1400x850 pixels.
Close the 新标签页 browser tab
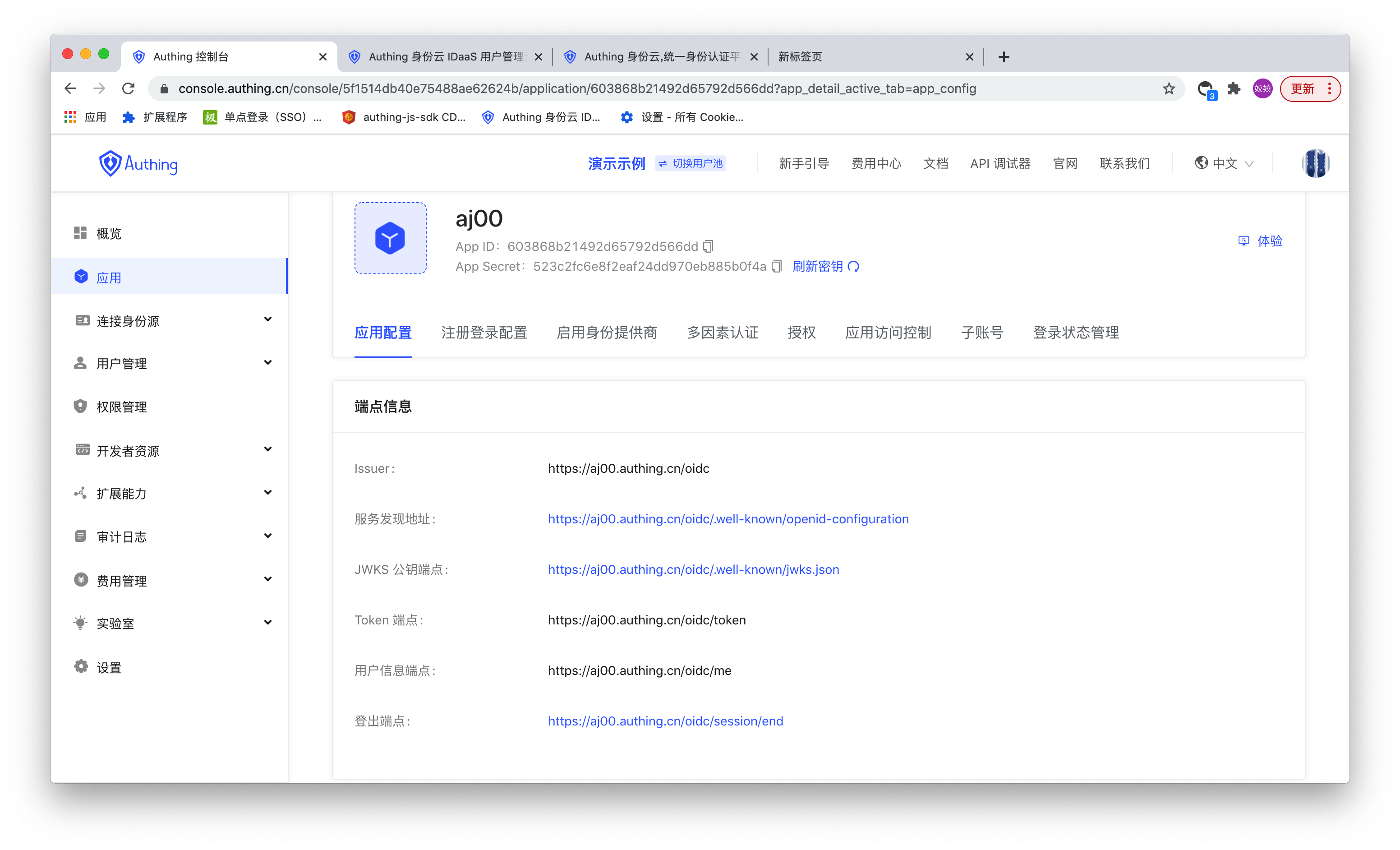969,57
